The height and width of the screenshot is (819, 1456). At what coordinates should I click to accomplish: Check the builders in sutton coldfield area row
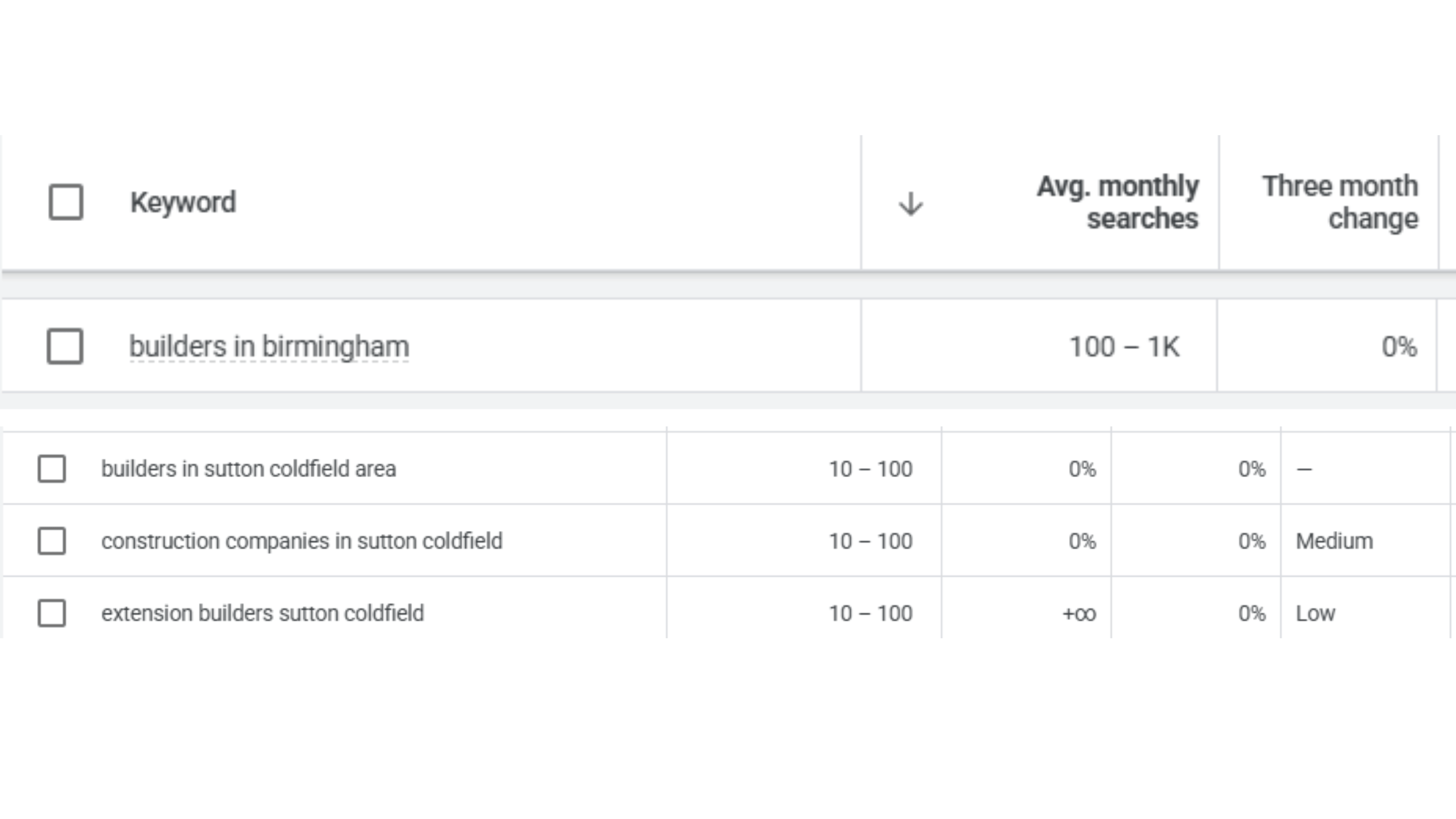[52, 469]
